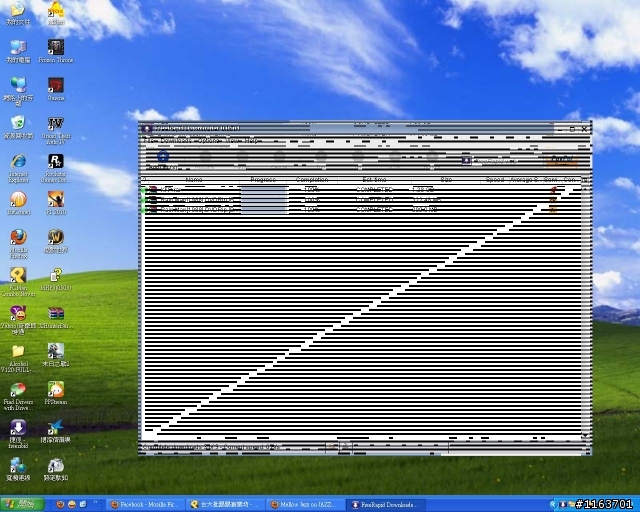The width and height of the screenshot is (640, 512).
Task: Open the Help menu
Action: click(252, 140)
